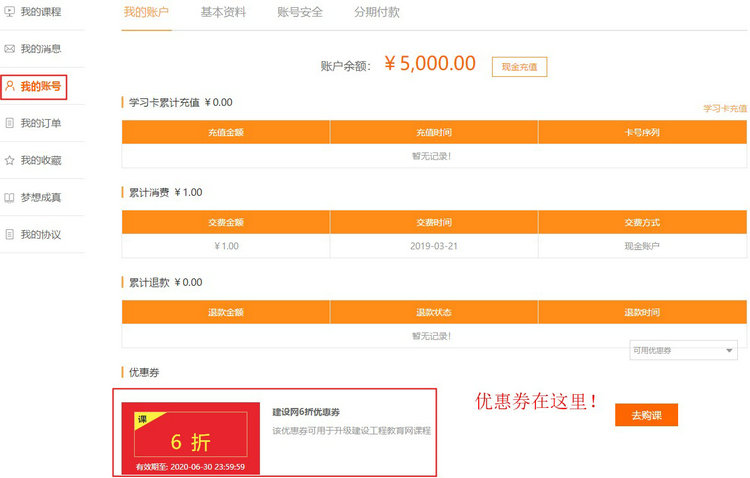Open the 分期付款 tab
The height and width of the screenshot is (478, 750).
click(x=376, y=13)
